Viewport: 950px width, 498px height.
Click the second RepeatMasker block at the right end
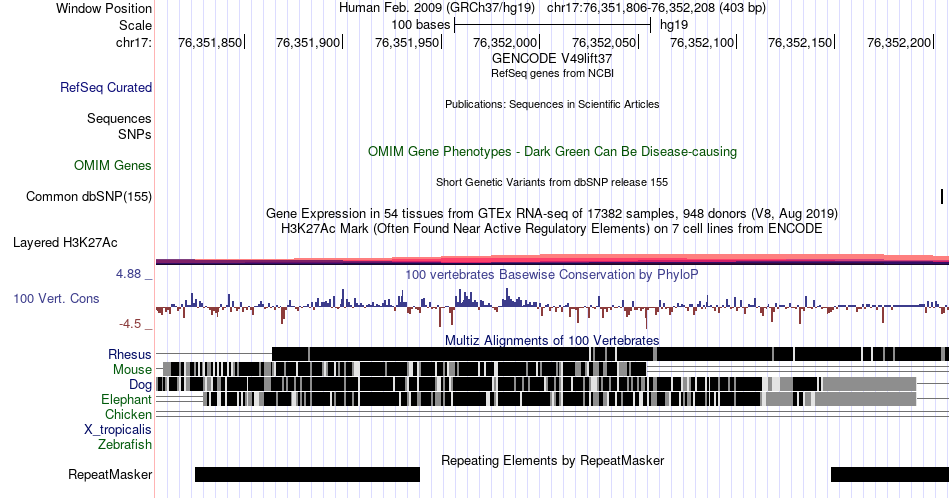(x=890, y=474)
